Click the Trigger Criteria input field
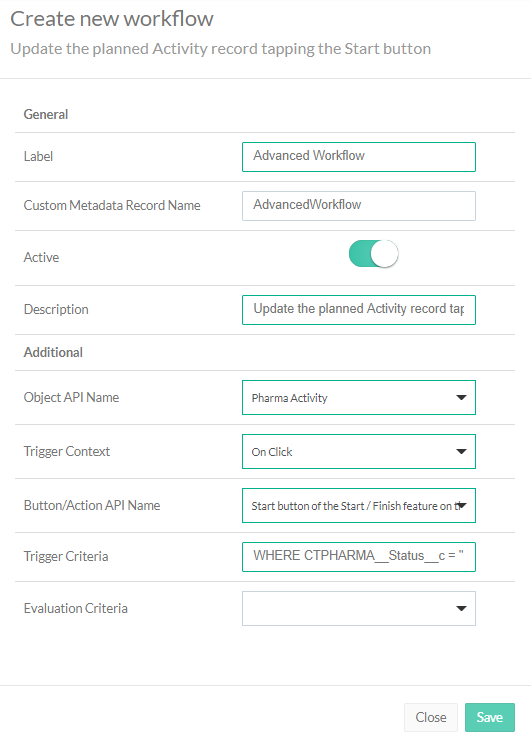Viewport: 531px width, 748px height. (359, 557)
